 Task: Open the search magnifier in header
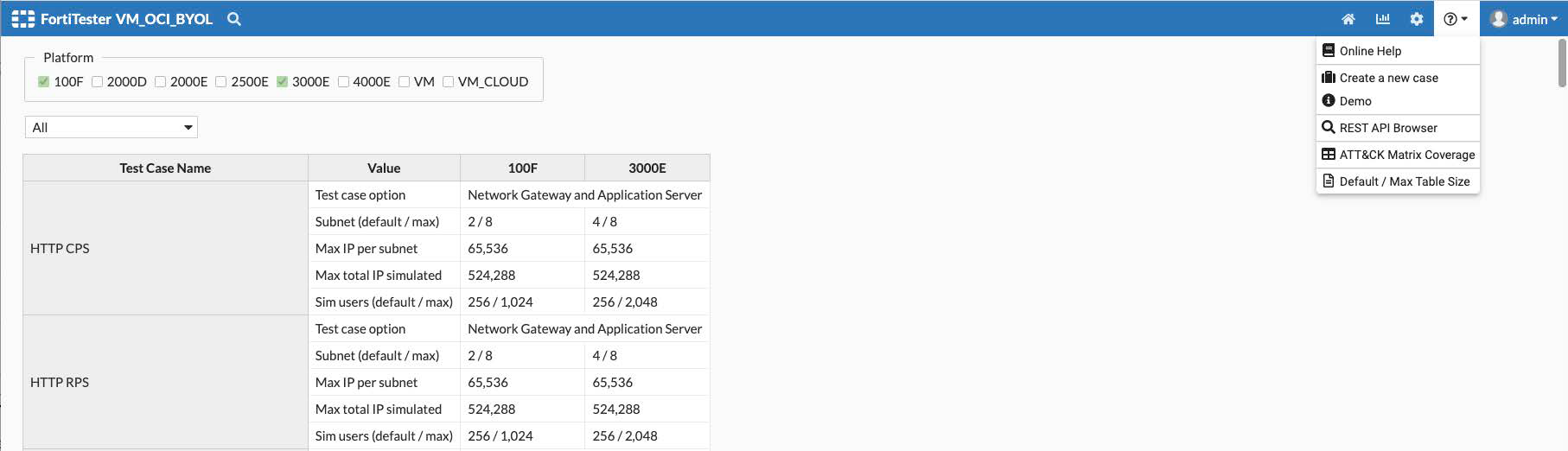click(234, 19)
